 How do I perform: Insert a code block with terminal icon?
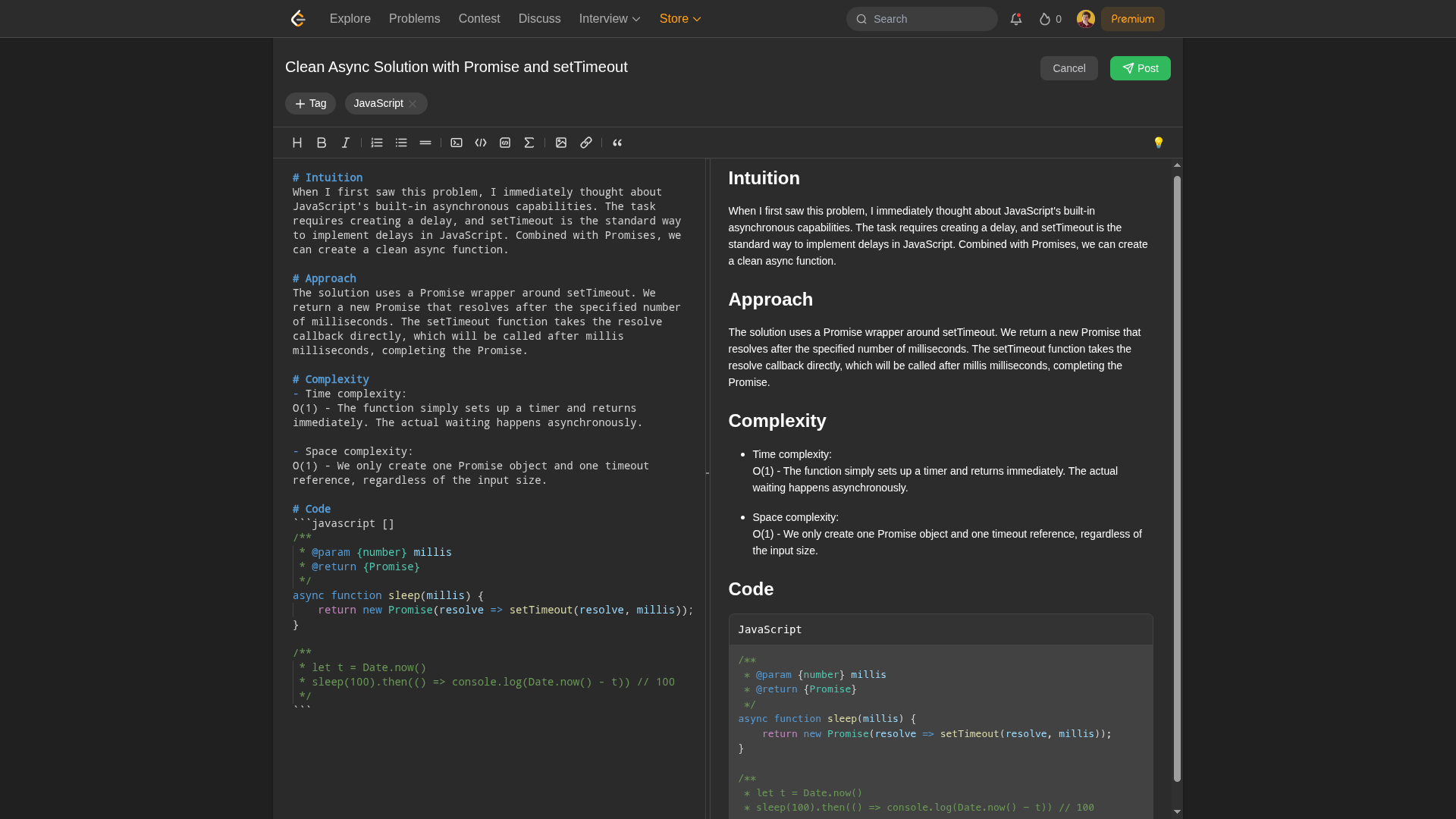457,143
